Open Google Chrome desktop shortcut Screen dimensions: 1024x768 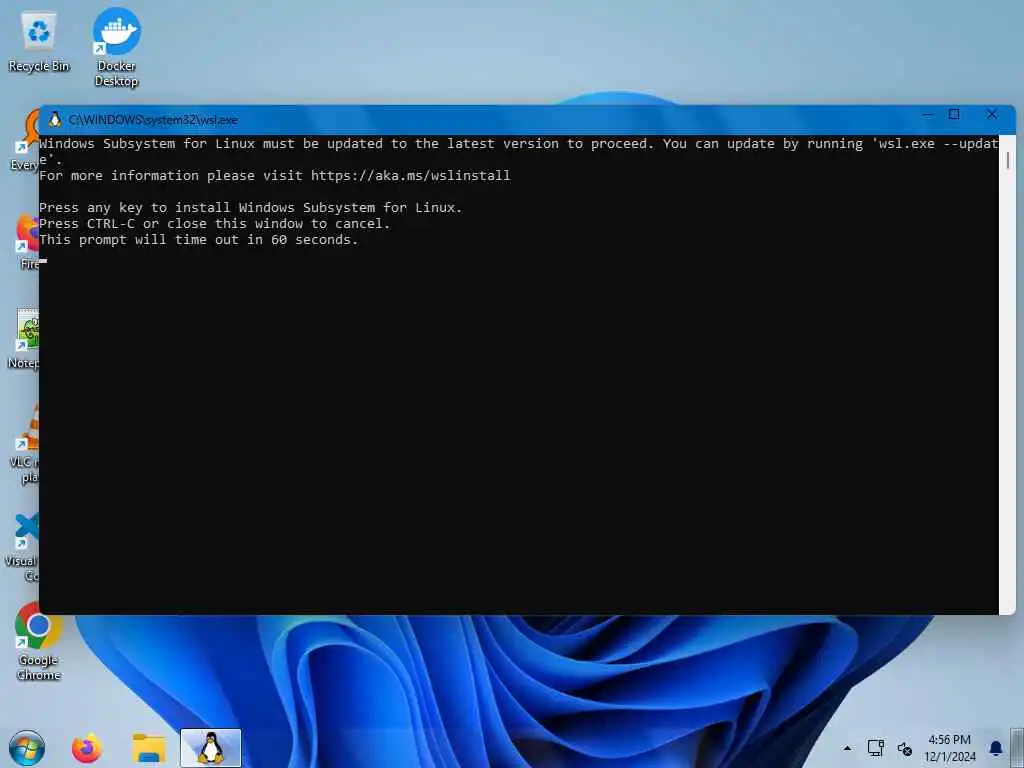(x=39, y=641)
